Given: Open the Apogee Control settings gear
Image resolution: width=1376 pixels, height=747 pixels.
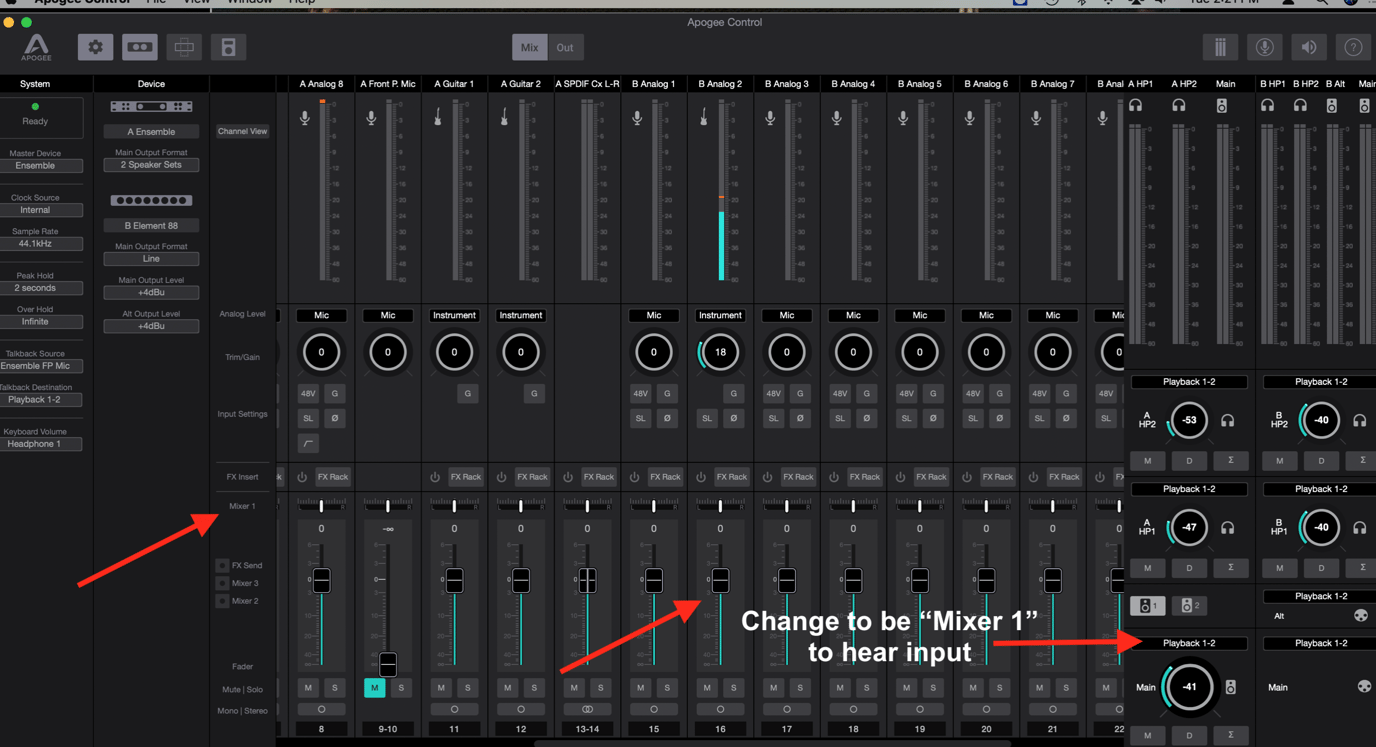Looking at the screenshot, I should coord(95,46).
